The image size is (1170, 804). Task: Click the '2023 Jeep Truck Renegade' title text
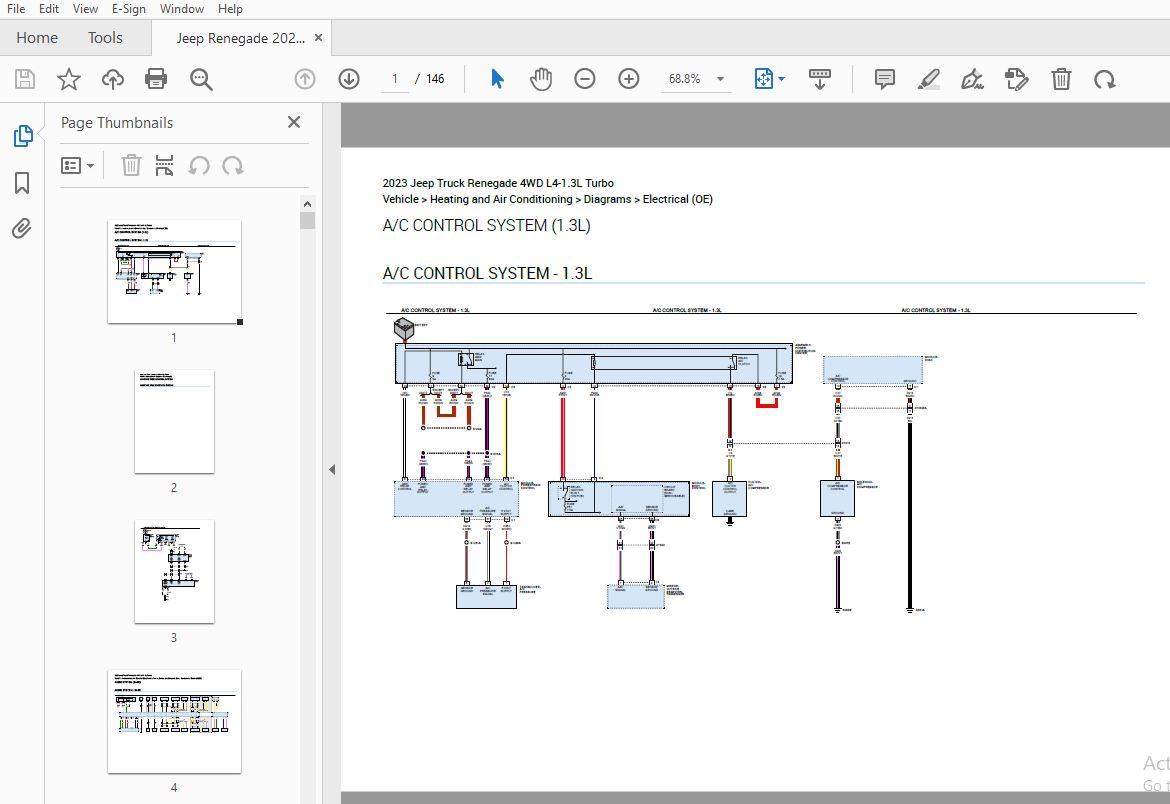coord(498,183)
